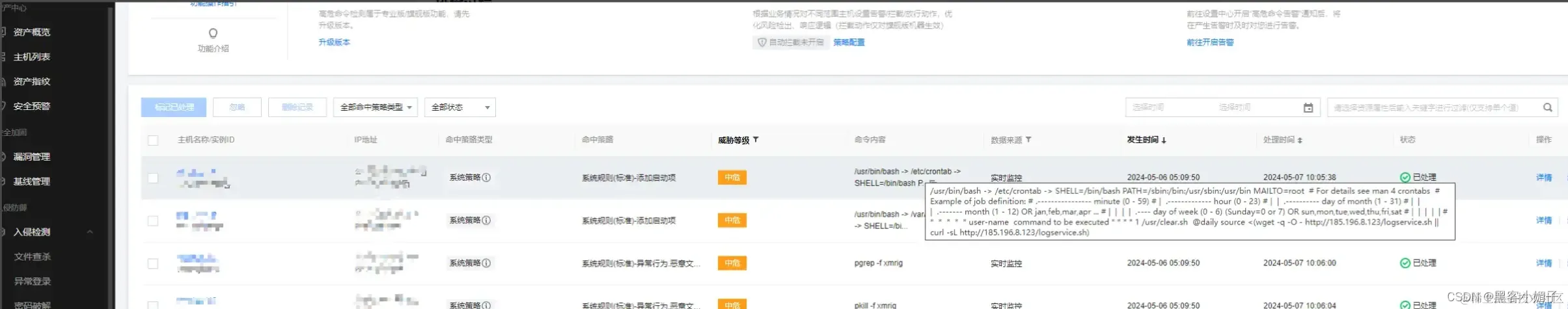Sort by 处理时间 using its arrow icon

1300,141
